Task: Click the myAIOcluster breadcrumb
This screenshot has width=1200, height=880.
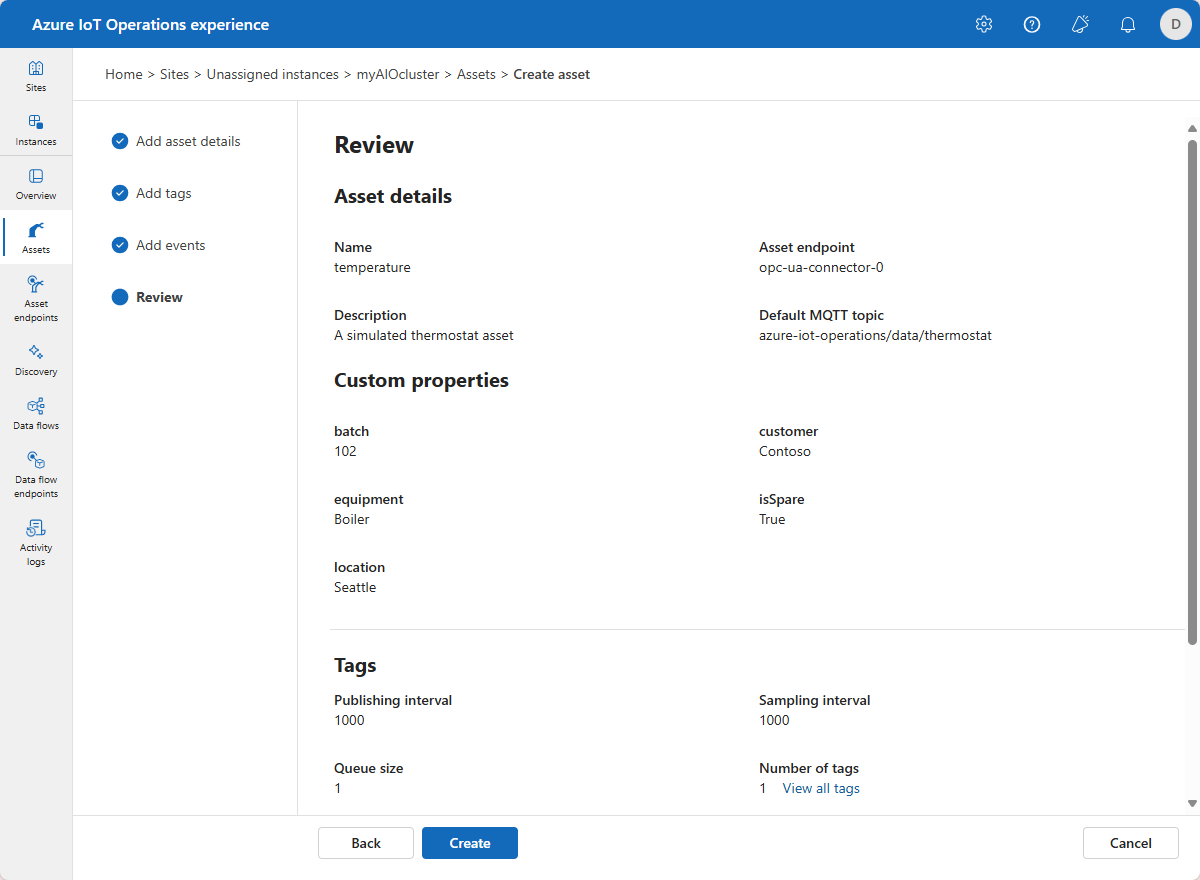Action: click(x=398, y=74)
